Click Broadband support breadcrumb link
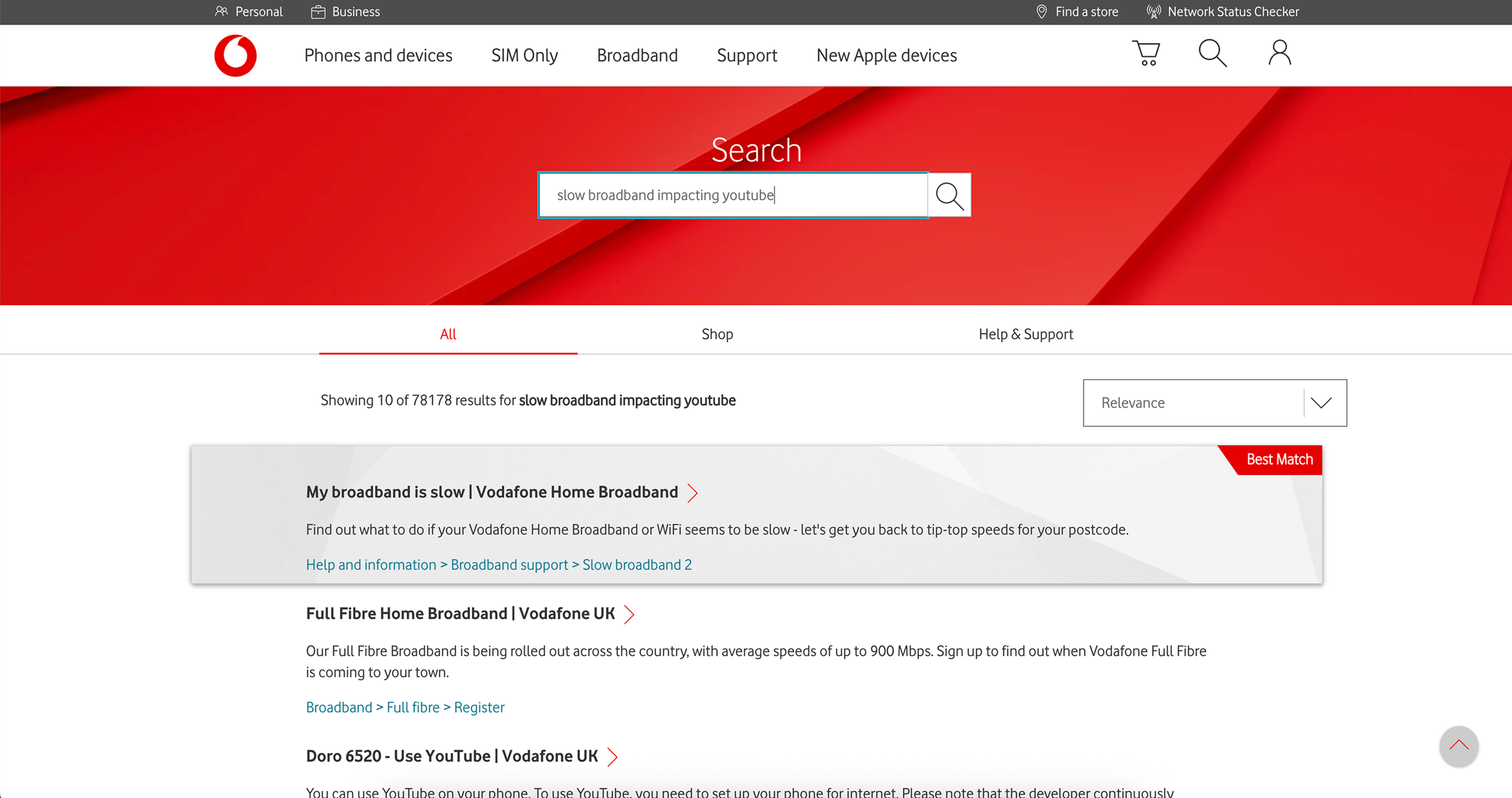 click(509, 565)
